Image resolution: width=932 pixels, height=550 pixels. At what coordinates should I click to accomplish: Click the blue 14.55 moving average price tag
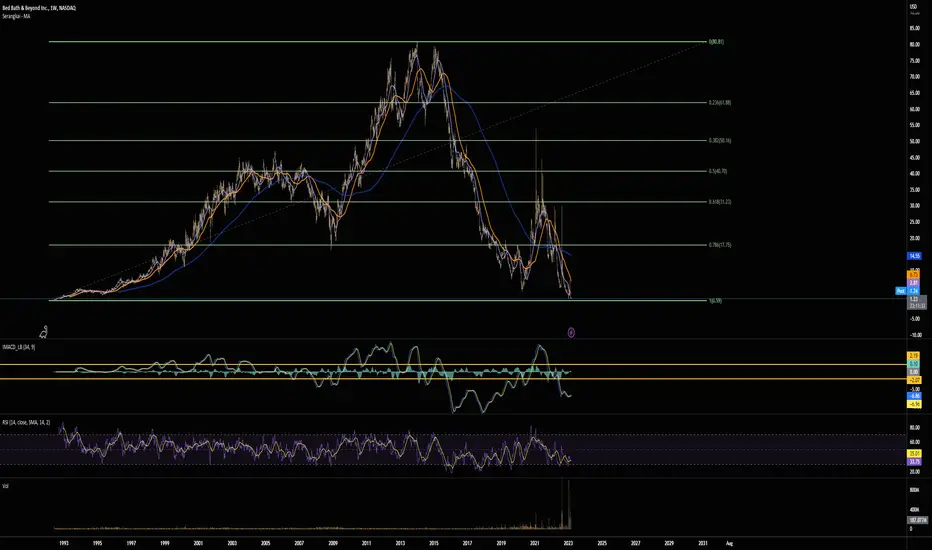[914, 256]
